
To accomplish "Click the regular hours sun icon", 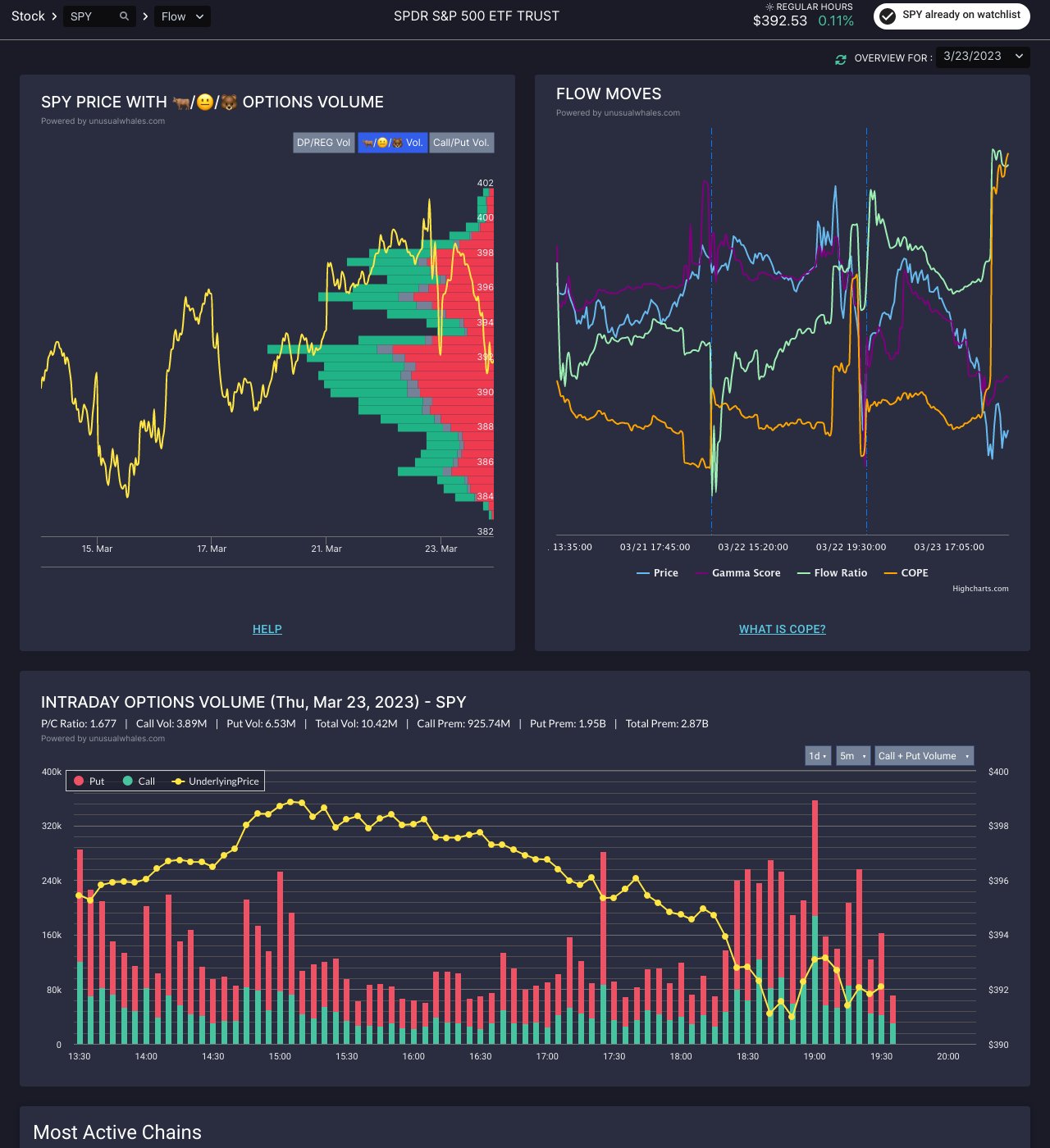I will 769,7.
